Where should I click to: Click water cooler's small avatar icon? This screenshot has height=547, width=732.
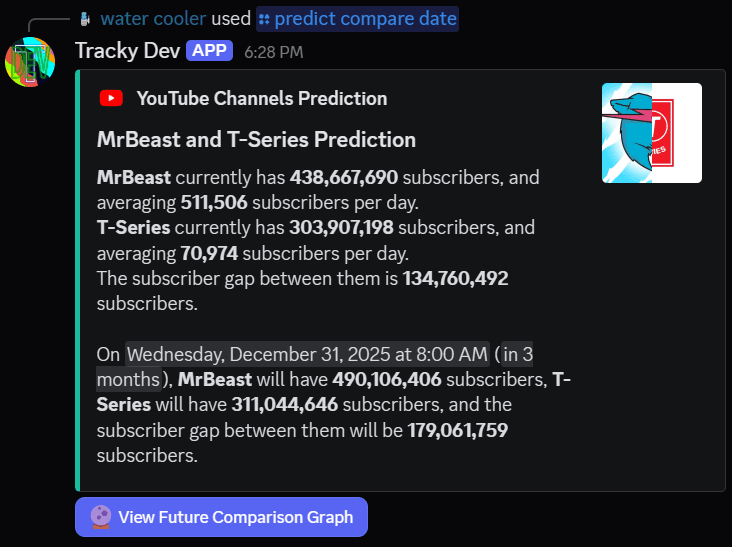(x=84, y=19)
